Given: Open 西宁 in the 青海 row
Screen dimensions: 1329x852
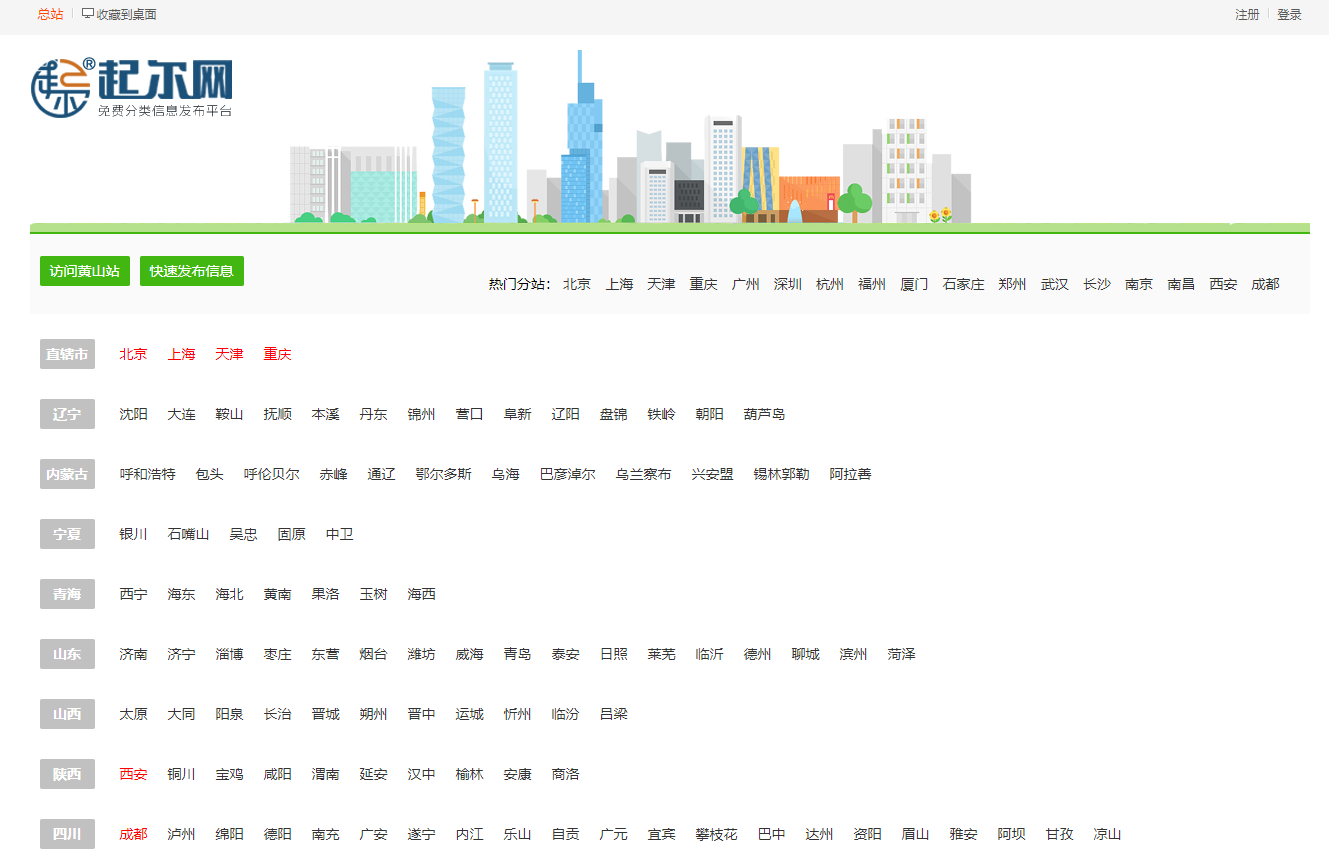Looking at the screenshot, I should (x=133, y=594).
